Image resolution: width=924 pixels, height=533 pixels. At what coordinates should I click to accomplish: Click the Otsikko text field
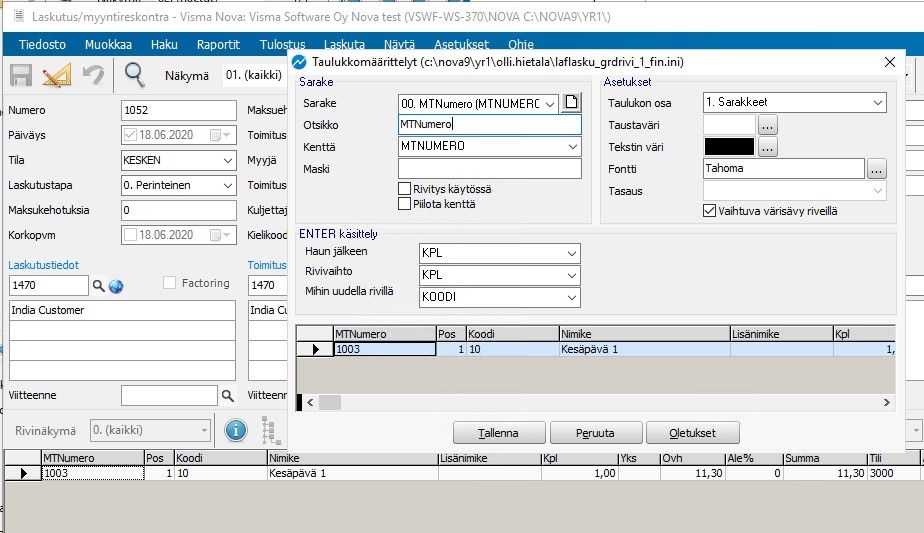(490, 124)
